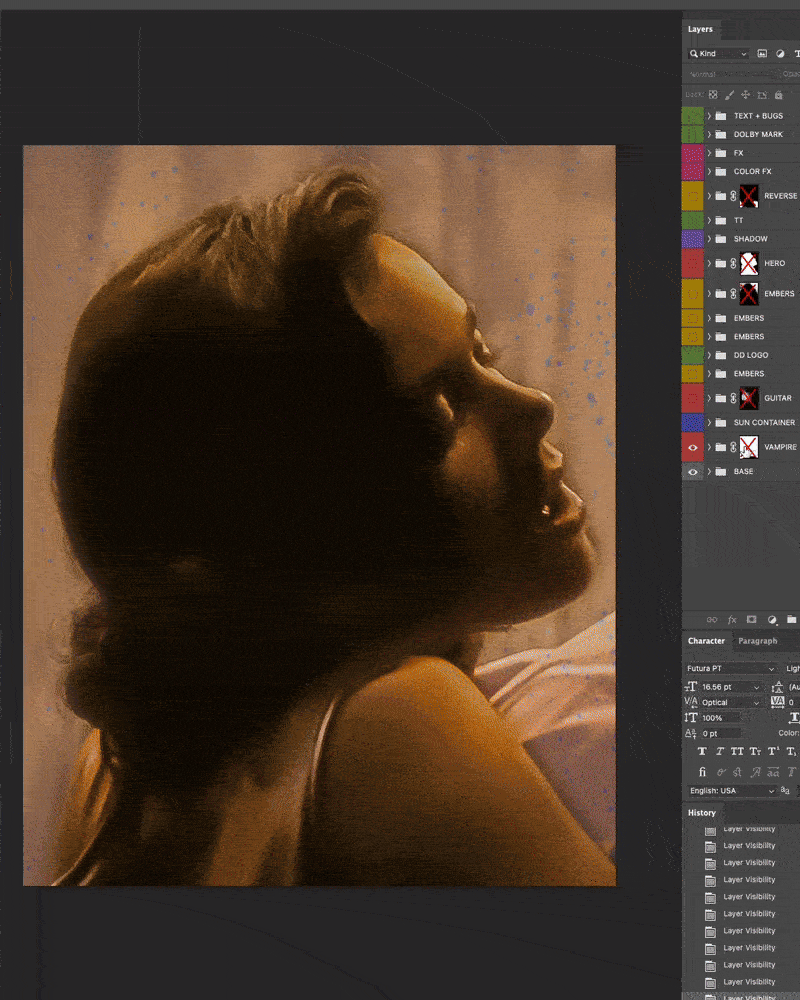
Task: Select the History panel tab
Action: click(x=702, y=813)
